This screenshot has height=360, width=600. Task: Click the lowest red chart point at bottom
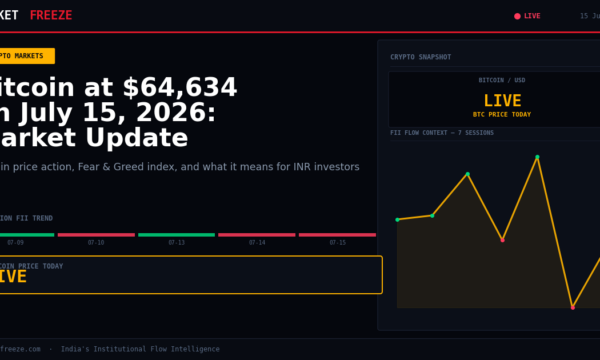pyautogui.click(x=572, y=308)
